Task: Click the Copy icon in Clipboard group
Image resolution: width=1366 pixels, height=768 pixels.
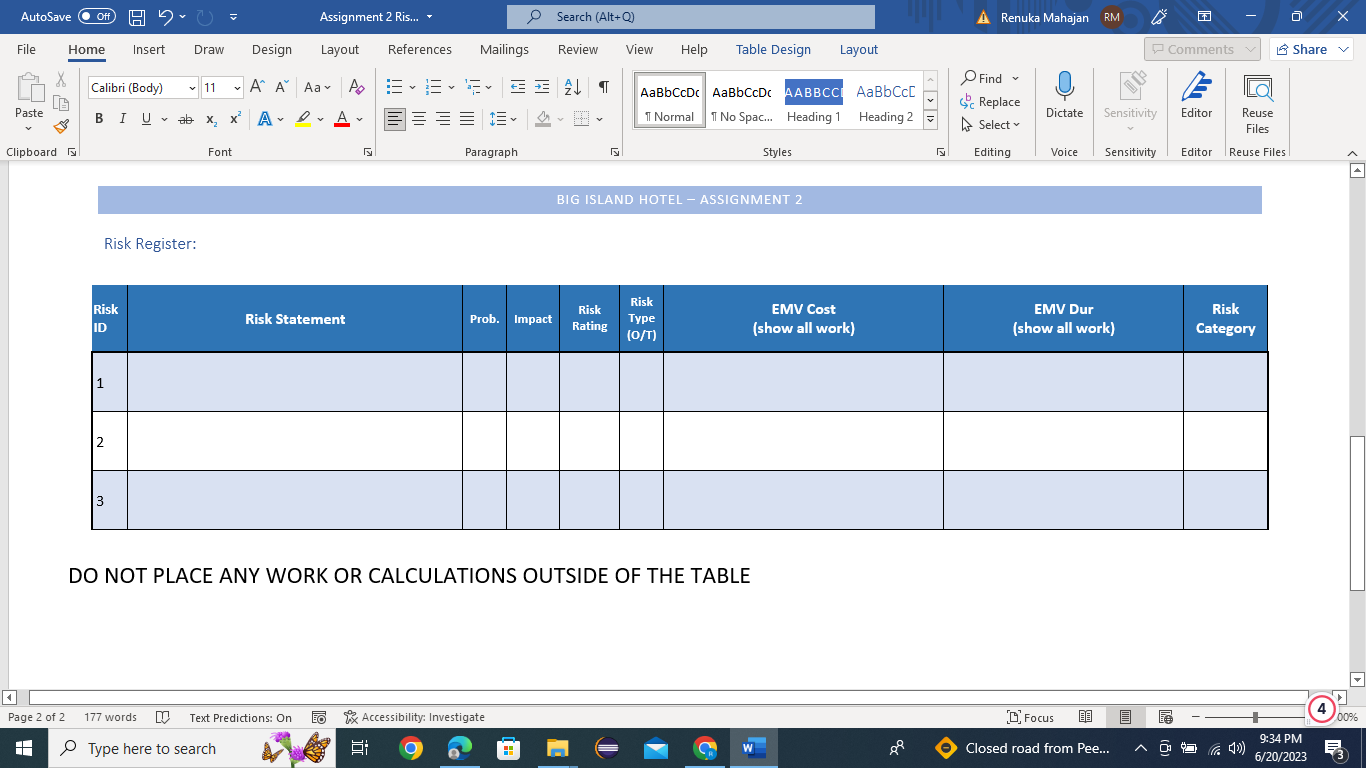Action: pyautogui.click(x=61, y=103)
